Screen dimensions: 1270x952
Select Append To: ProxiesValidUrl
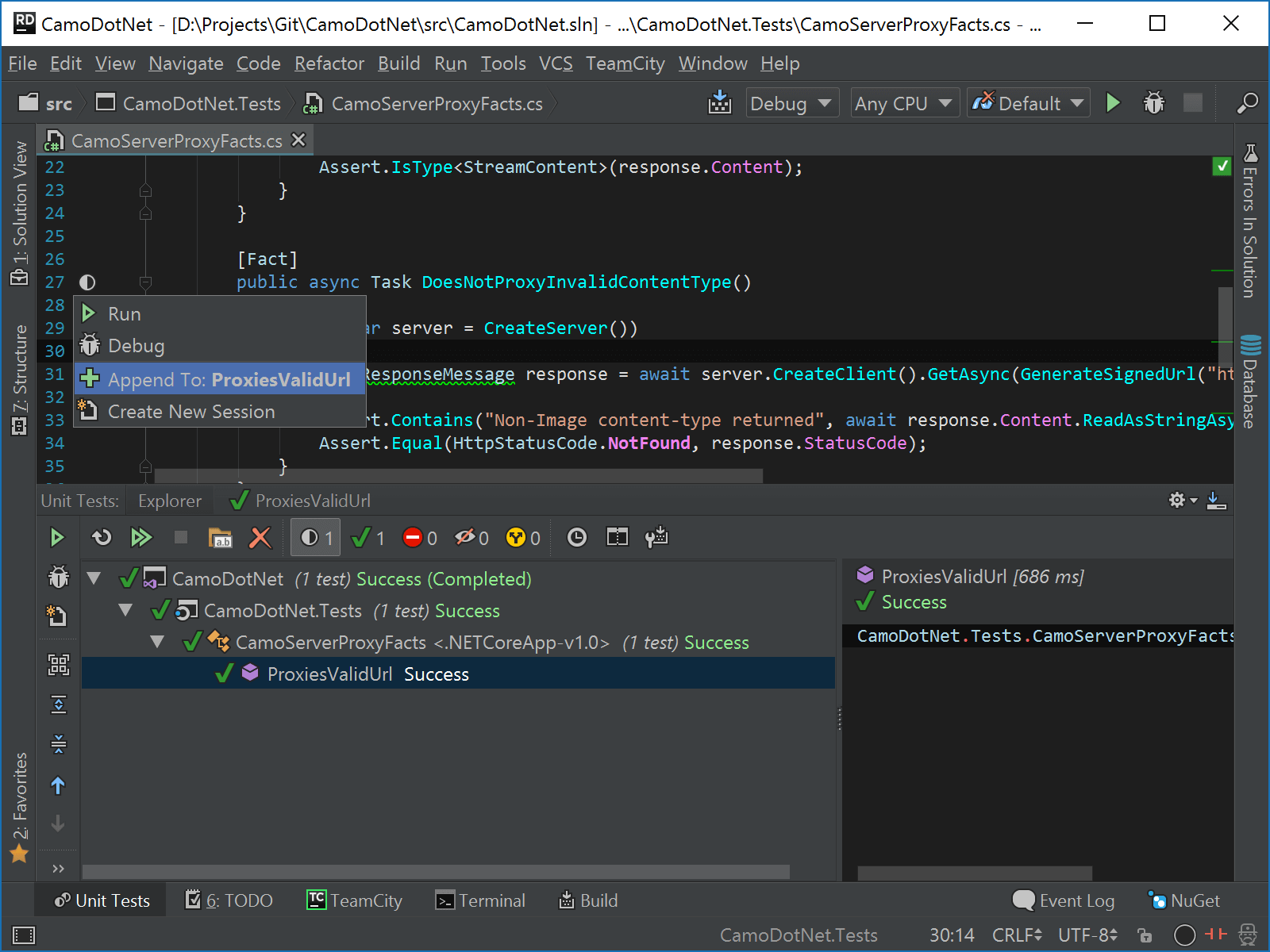point(220,379)
